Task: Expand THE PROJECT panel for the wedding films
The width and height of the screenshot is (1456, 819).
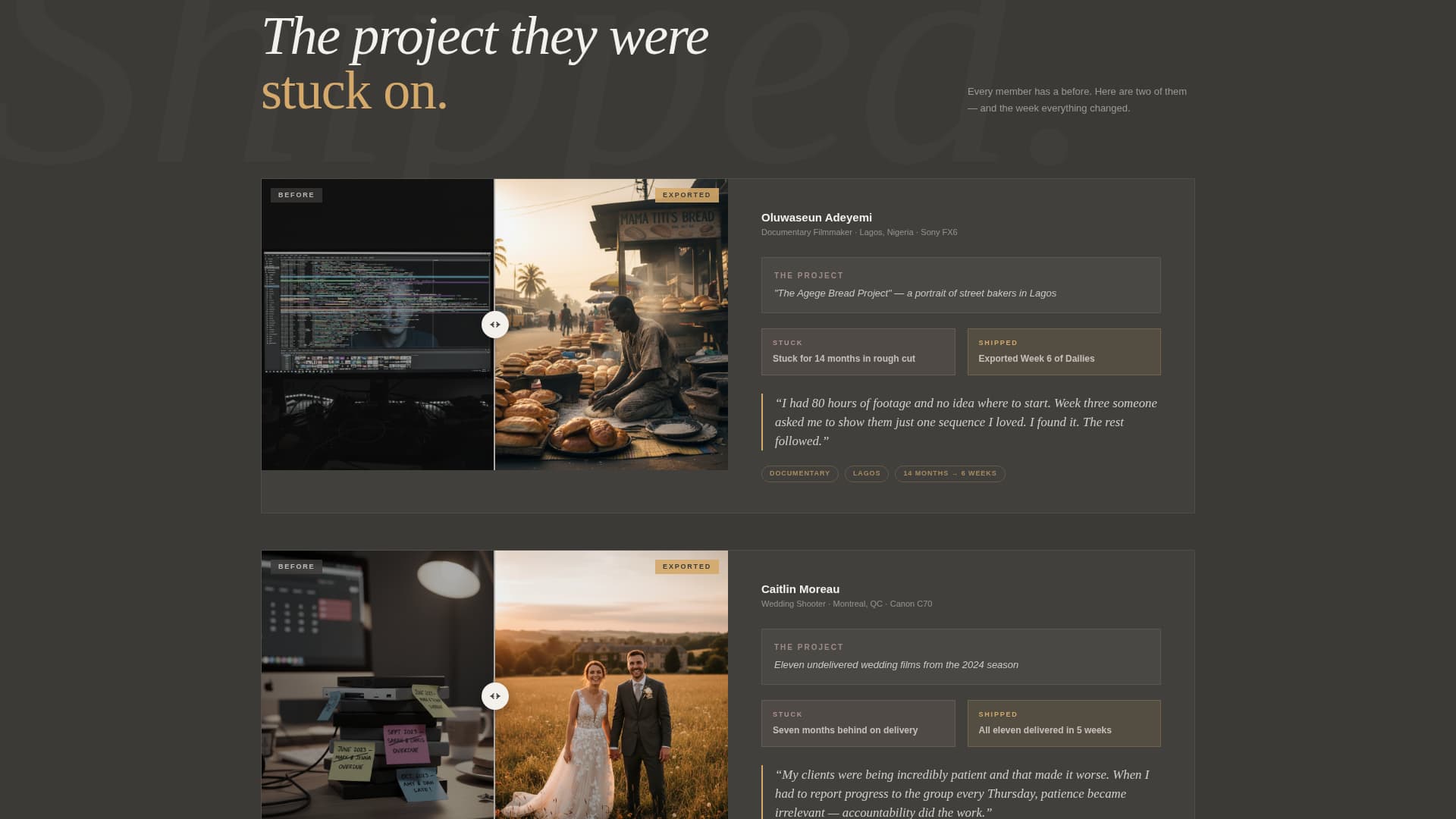Action: 960,656
